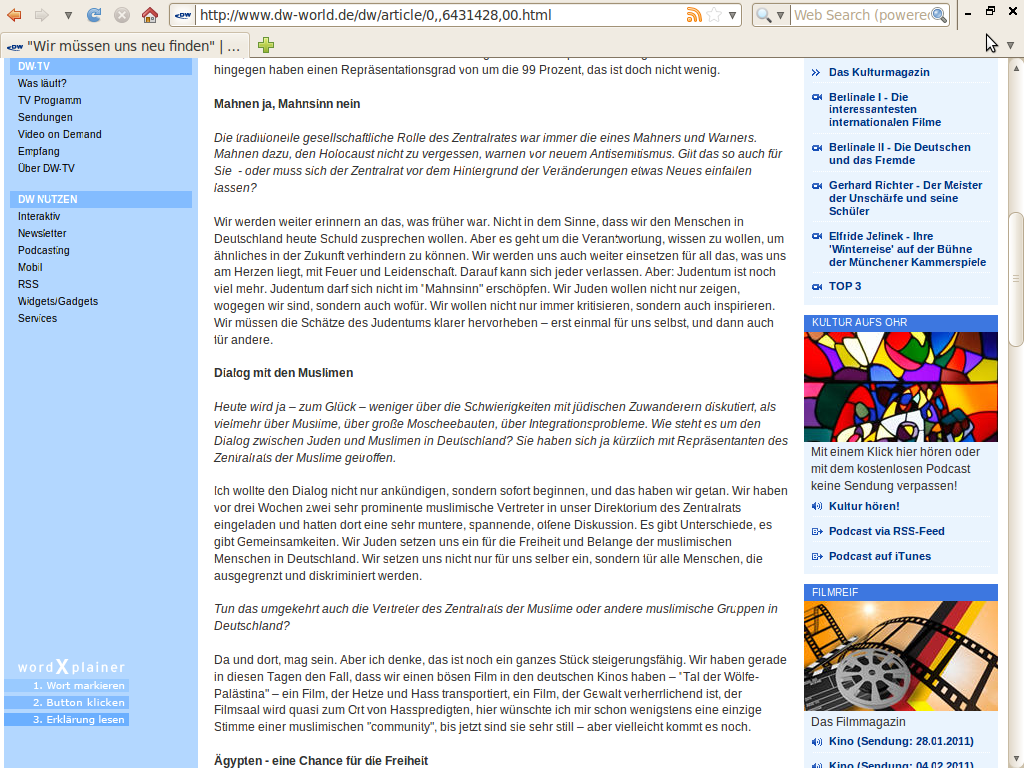1024x768 pixels.
Task: Open the Elfride Jelinek Winterreise link
Action: (908, 249)
